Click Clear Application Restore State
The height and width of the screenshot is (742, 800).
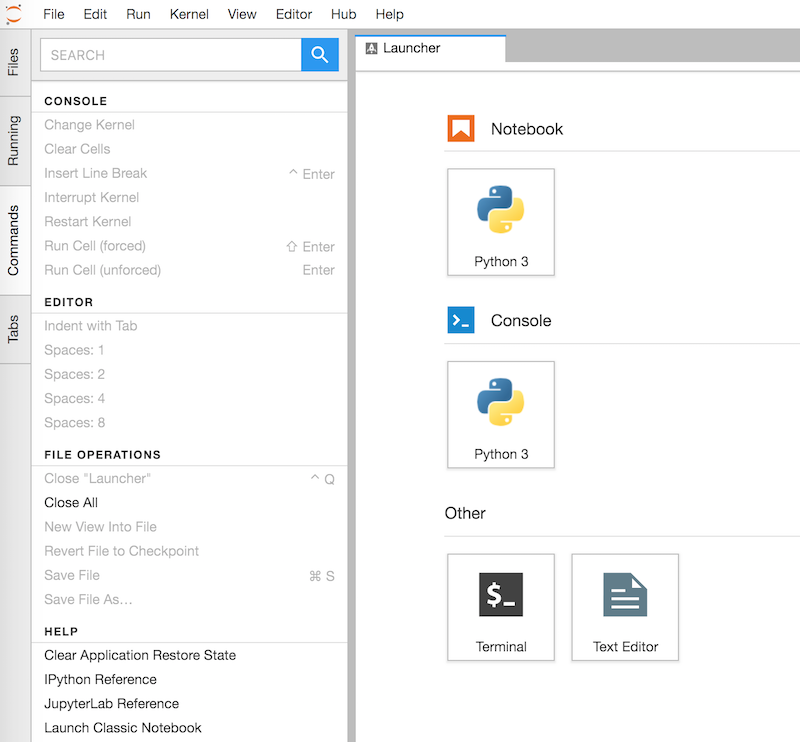[139, 655]
